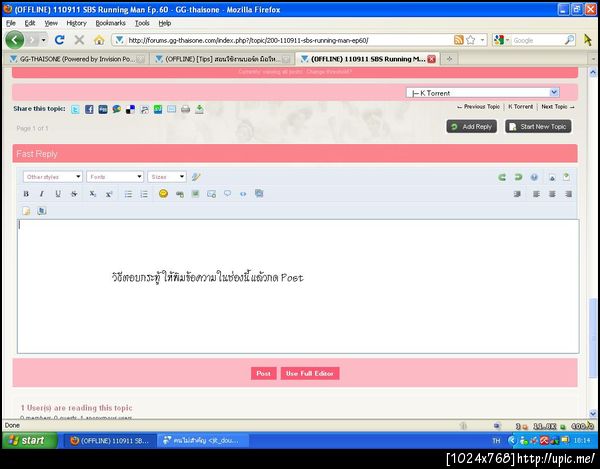
Task: Undo with the green back arrow
Action: 502,177
